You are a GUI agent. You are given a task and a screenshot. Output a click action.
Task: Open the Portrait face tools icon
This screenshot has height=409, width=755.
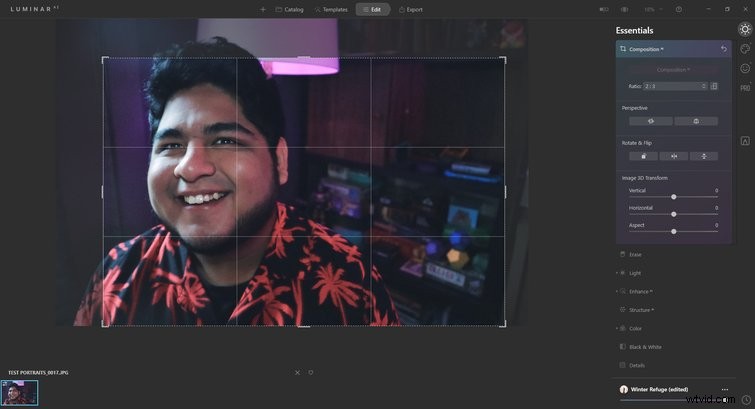point(745,68)
